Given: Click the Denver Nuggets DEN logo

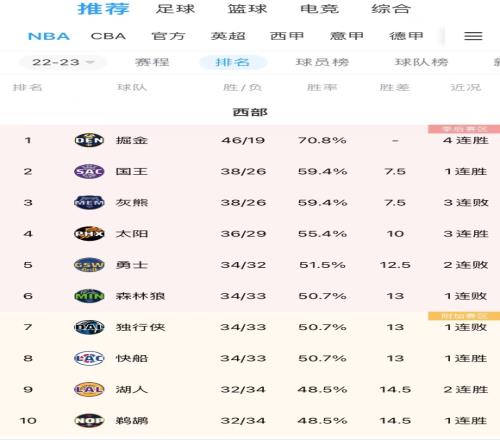Looking at the screenshot, I should point(89,140).
